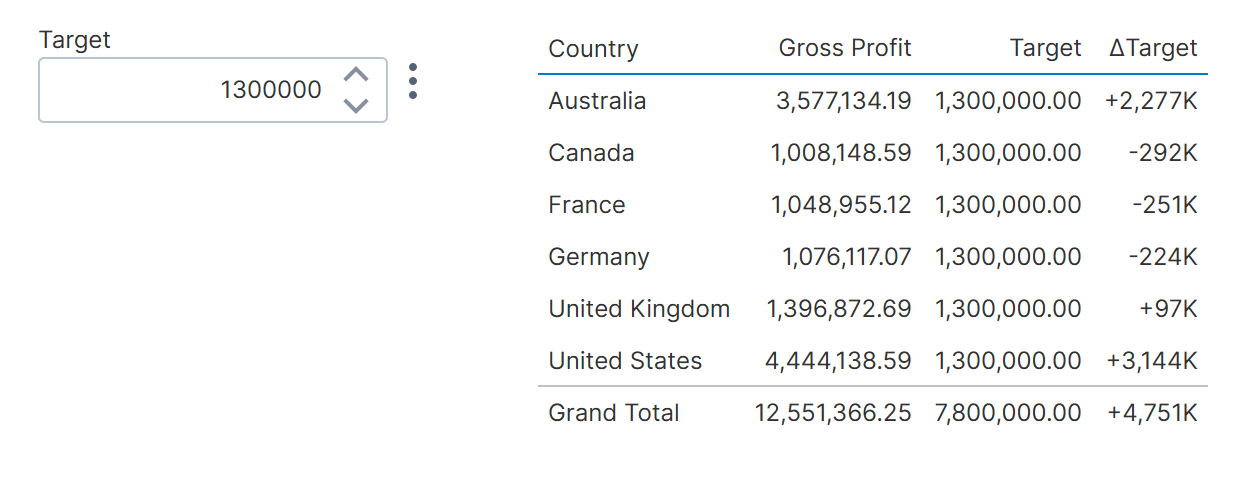Click the Target label above the input

[75, 40]
